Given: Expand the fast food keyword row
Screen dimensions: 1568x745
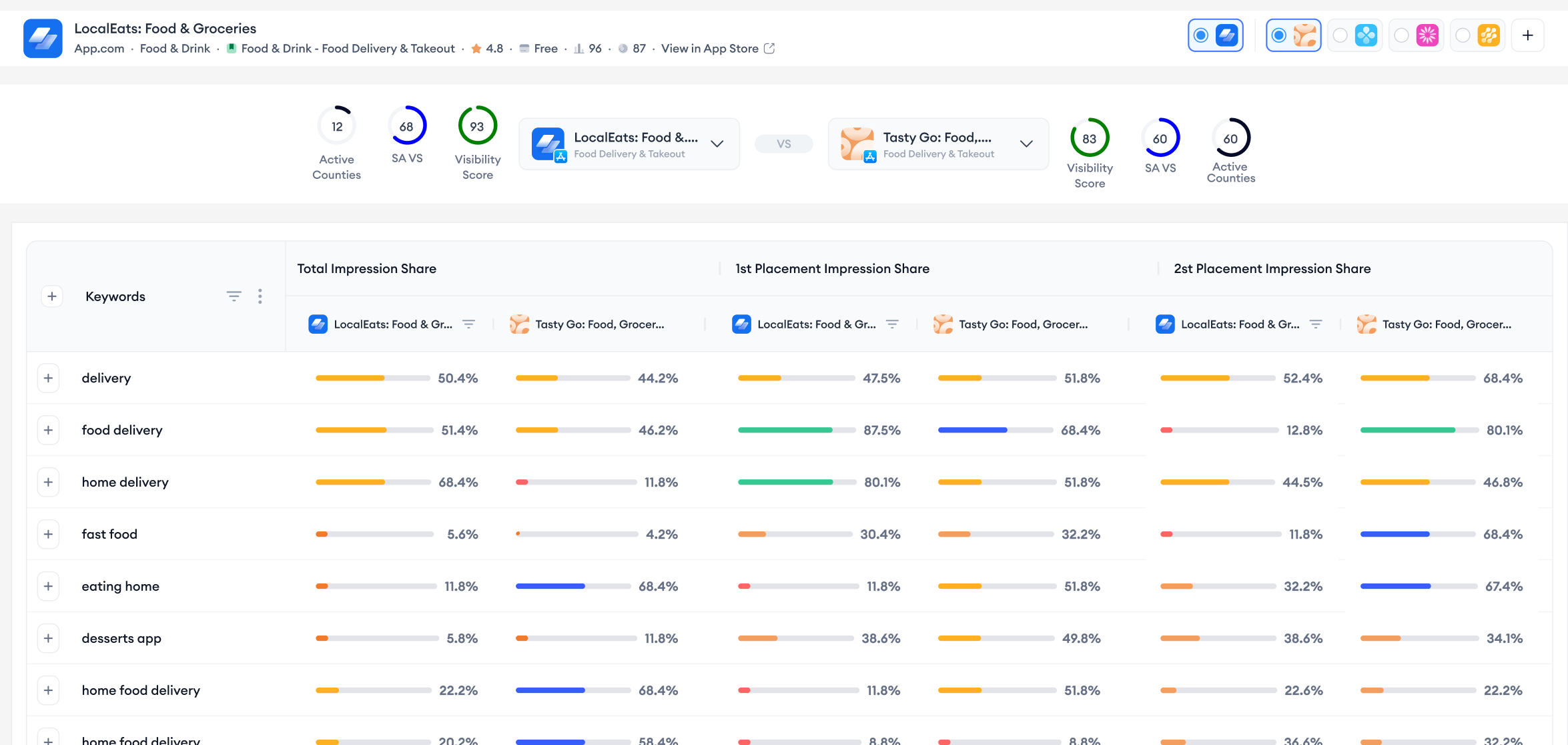Looking at the screenshot, I should [x=48, y=534].
